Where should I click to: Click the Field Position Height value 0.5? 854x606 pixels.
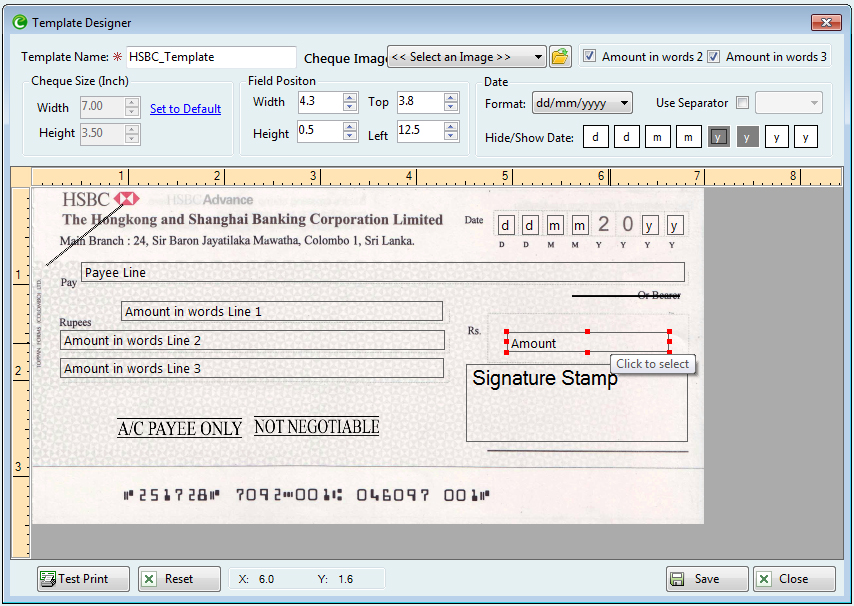tap(321, 131)
